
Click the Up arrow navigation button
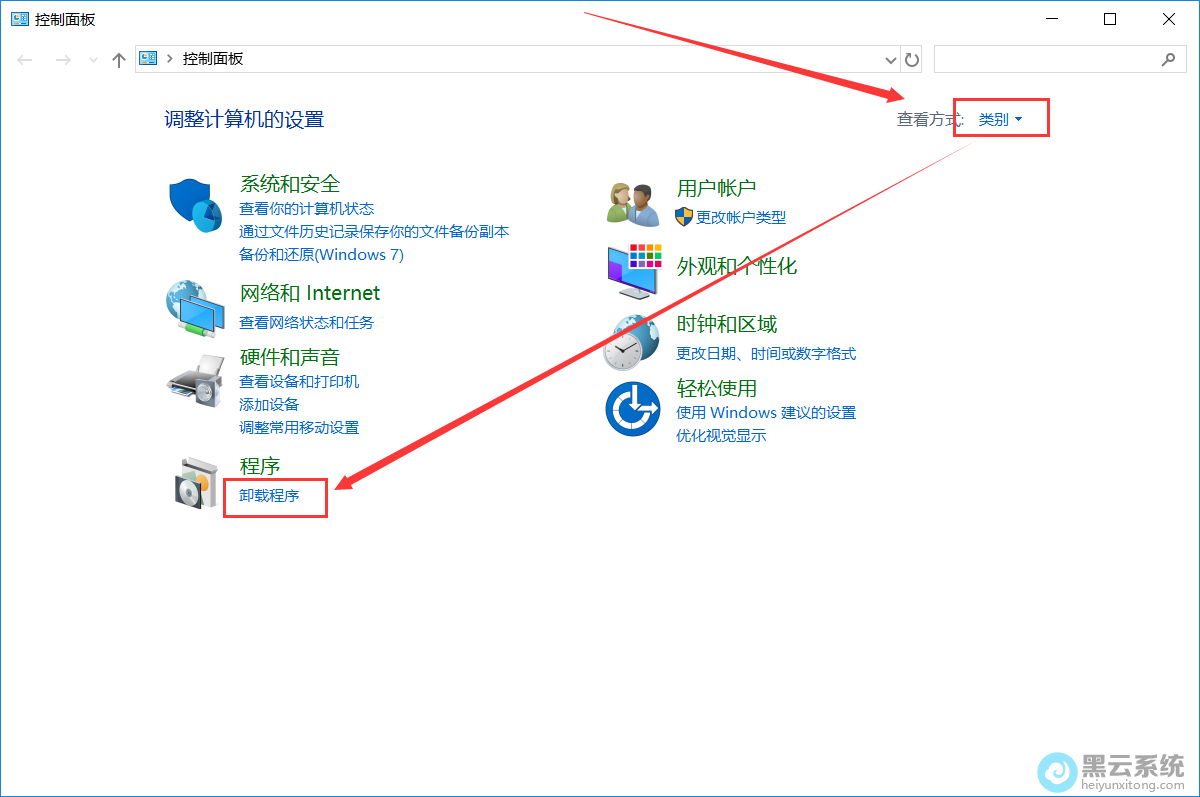pos(119,60)
